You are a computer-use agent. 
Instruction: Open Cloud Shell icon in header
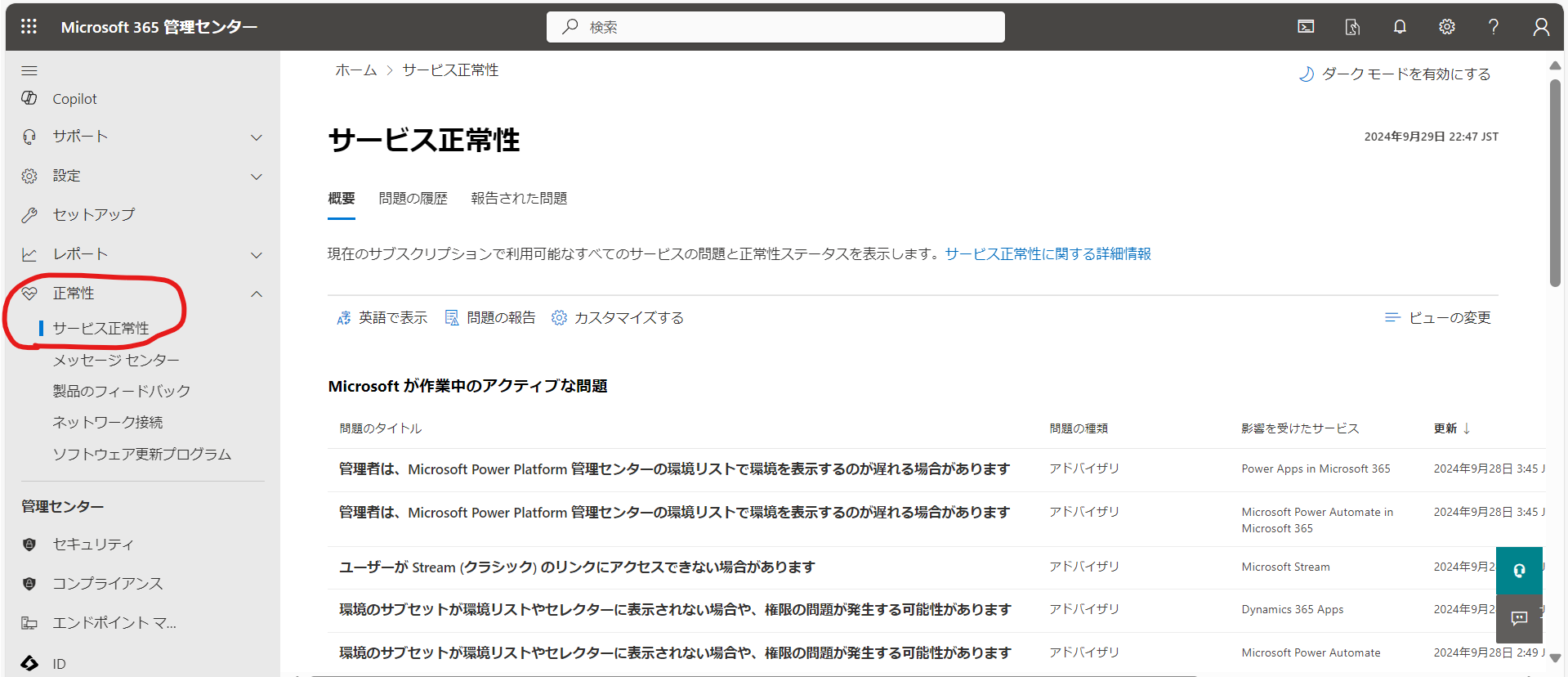[x=1306, y=27]
